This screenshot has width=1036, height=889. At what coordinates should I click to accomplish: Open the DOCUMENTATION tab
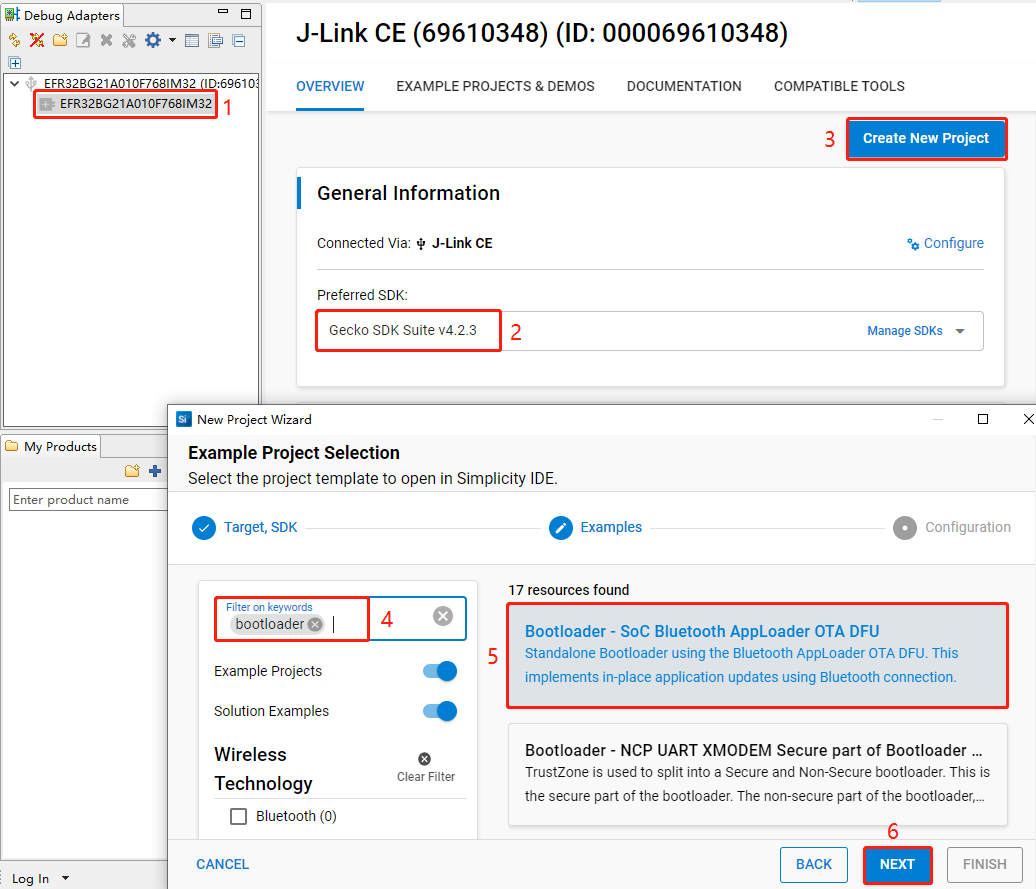[684, 86]
